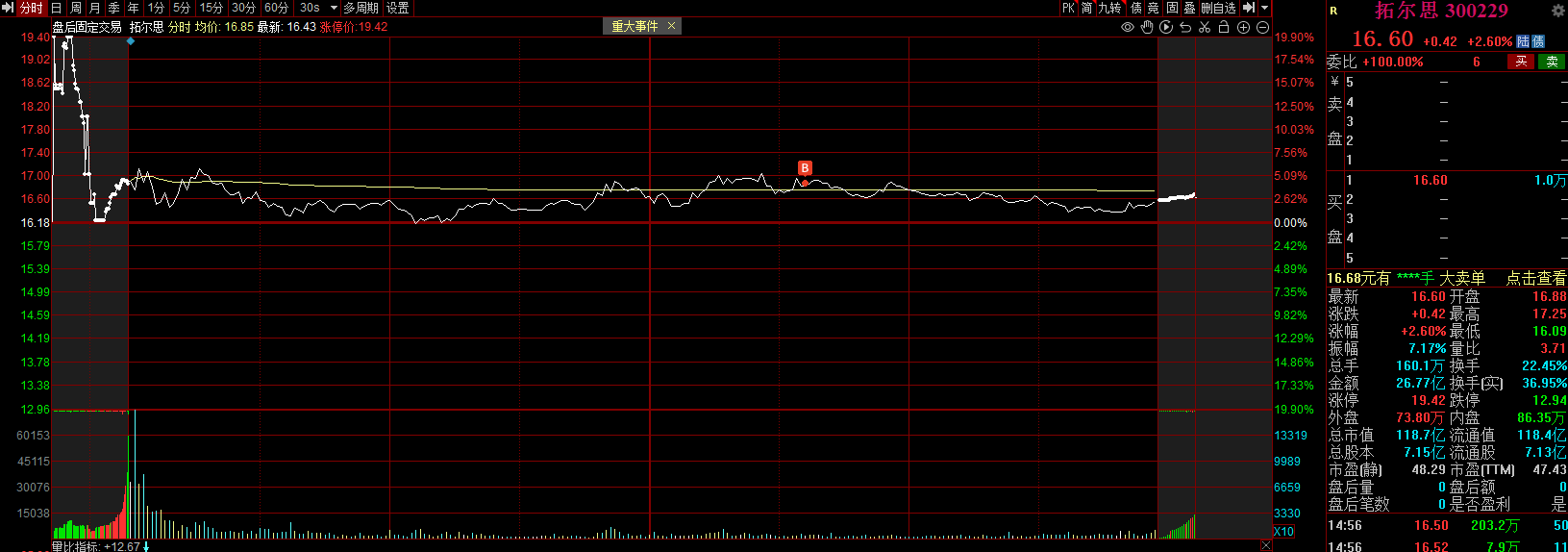Switch to the 日 daily chart tab
Image resolution: width=1568 pixels, height=552 pixels.
tap(56, 8)
